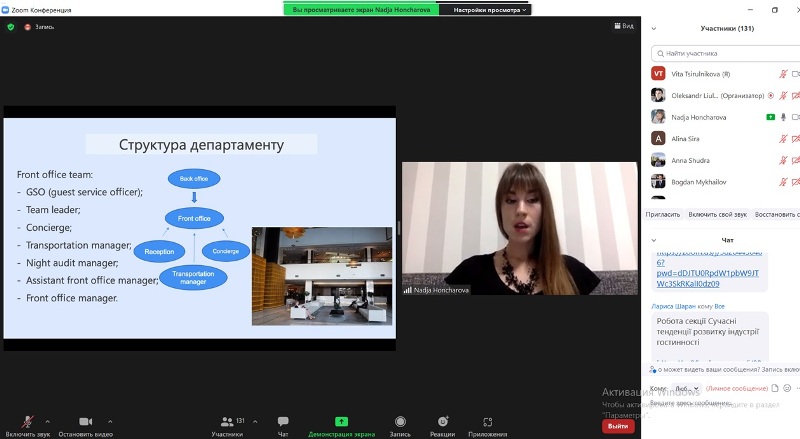The image size is (800, 439).
Task: Focus the Найти участника search field
Action: pyautogui.click(x=726, y=53)
